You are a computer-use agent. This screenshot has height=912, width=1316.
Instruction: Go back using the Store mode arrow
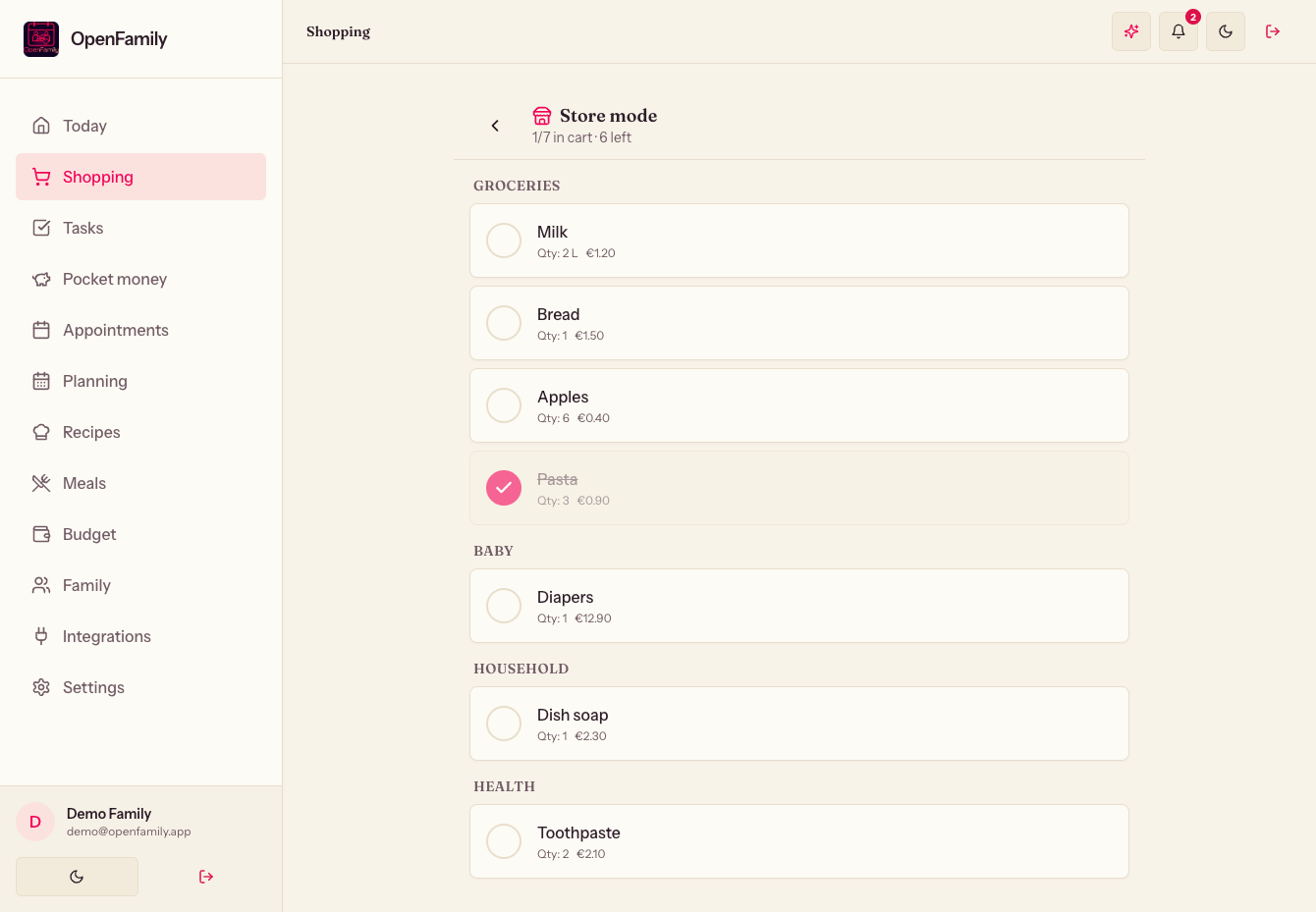click(495, 126)
